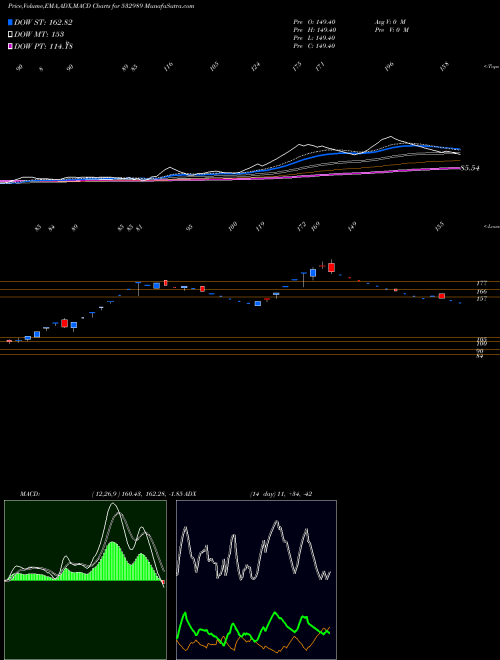Select the Pre H: 149.40 value
500x660 pixels.
coord(314,30)
